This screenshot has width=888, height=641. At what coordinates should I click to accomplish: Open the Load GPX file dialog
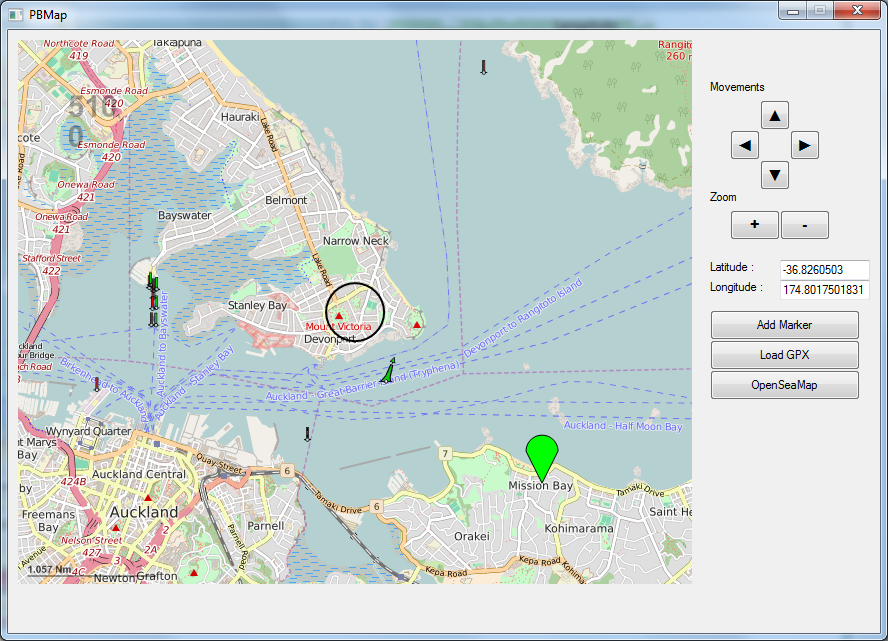coord(785,355)
